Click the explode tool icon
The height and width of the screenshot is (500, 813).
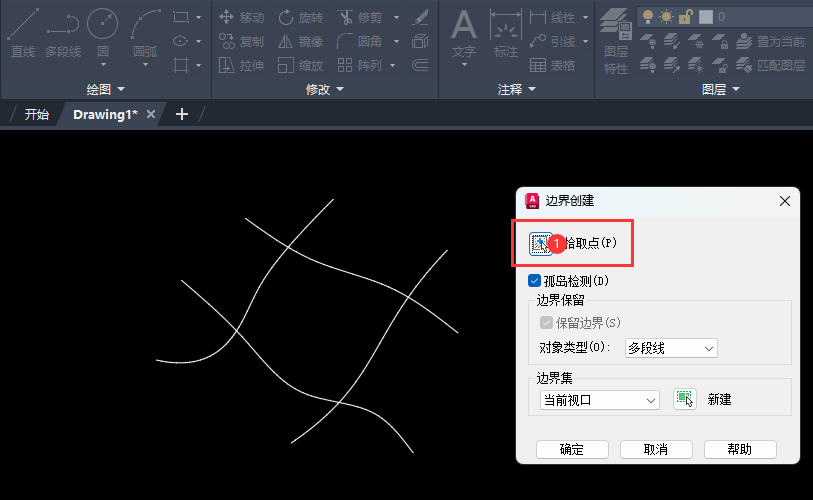coord(420,41)
